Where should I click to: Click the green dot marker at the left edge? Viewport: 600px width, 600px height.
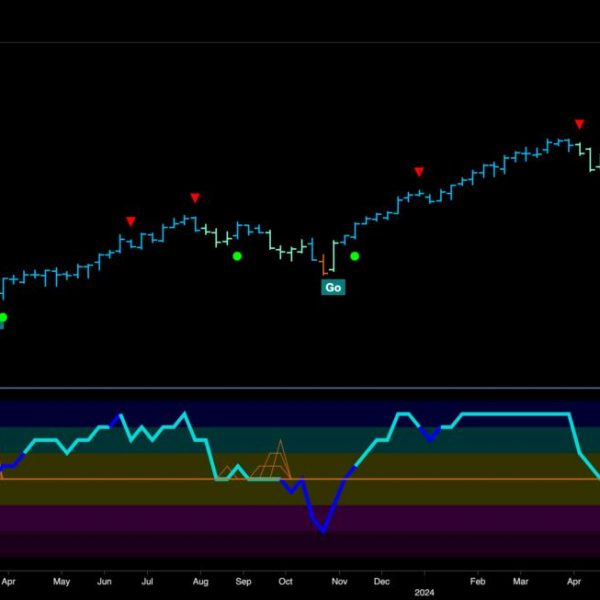[x=3, y=317]
